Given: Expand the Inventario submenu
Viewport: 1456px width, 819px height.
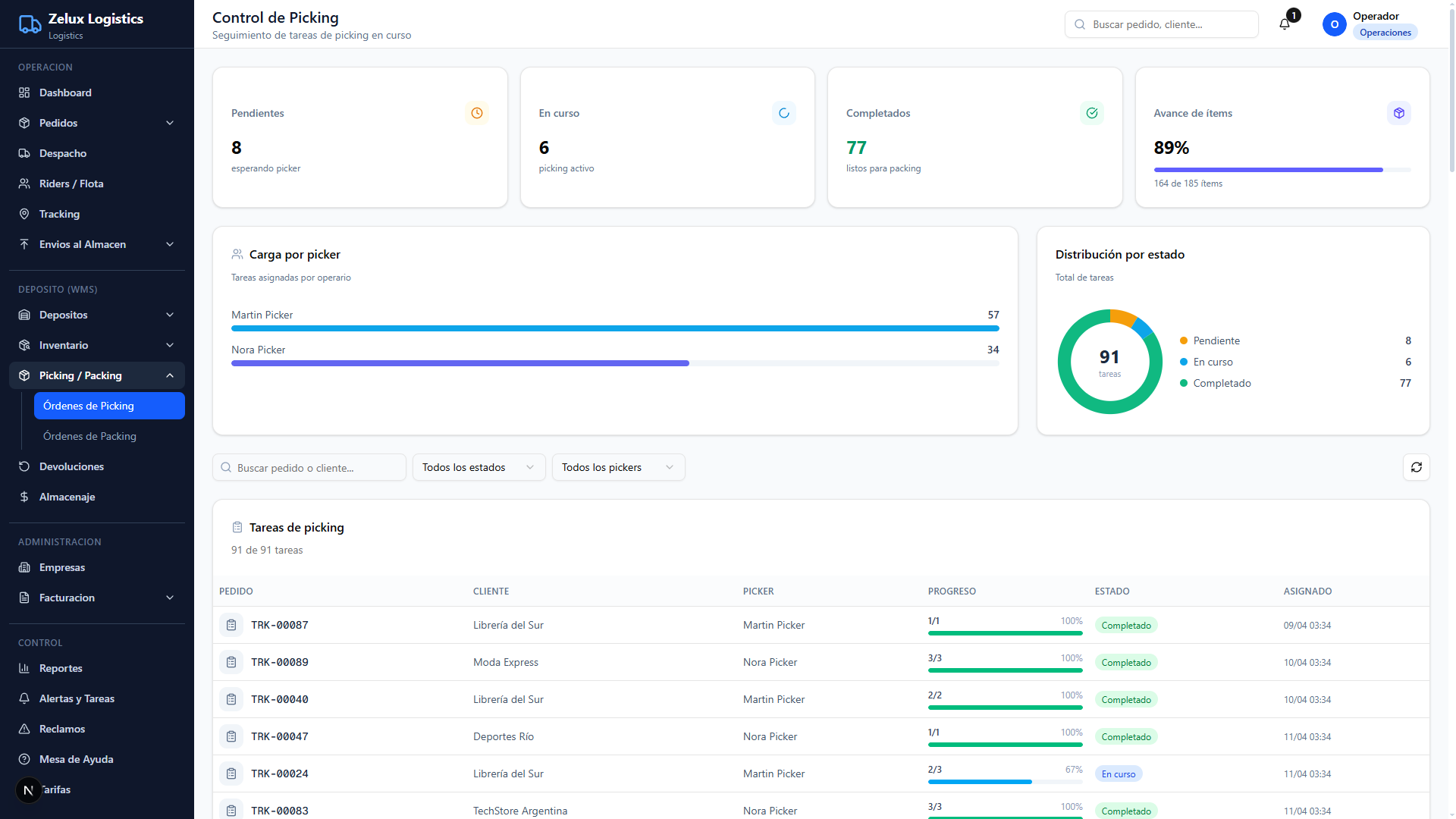Looking at the screenshot, I should pos(97,345).
